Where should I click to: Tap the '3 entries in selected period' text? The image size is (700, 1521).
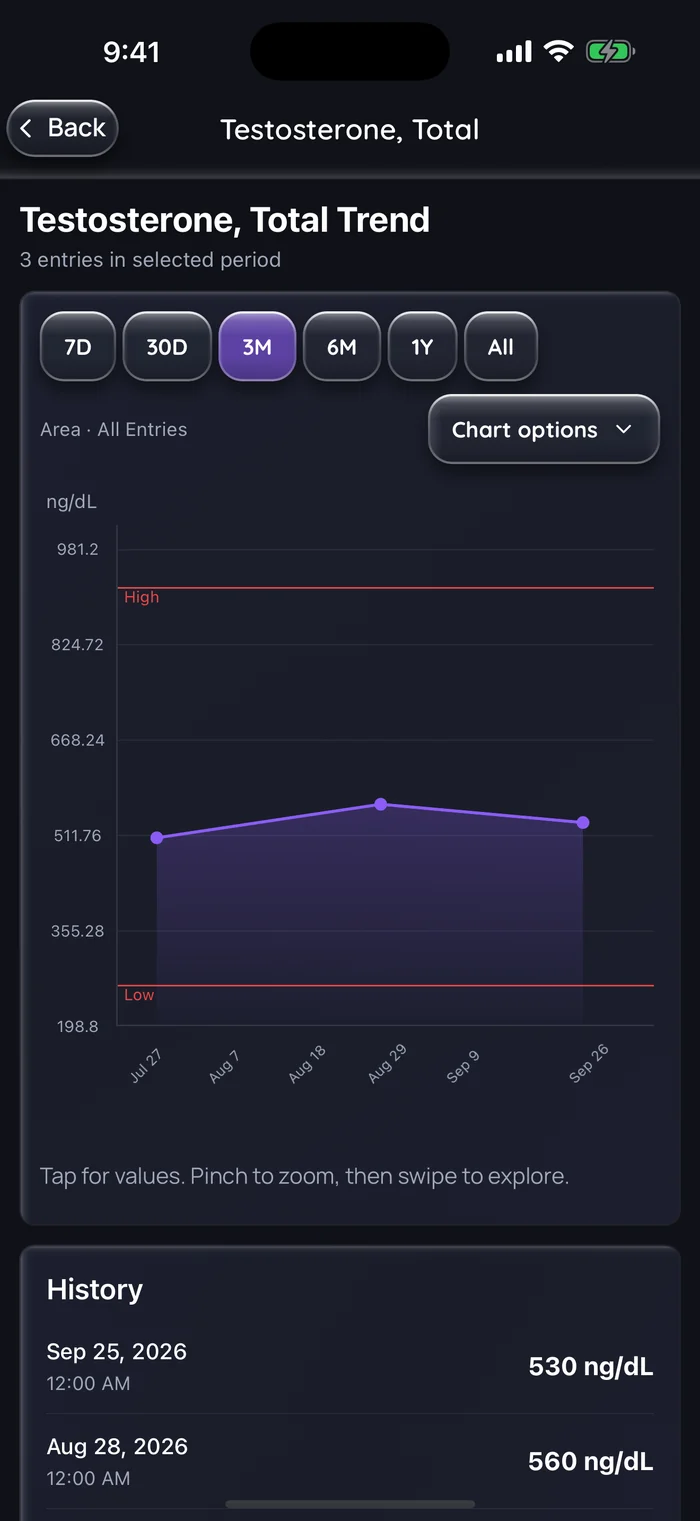150,260
